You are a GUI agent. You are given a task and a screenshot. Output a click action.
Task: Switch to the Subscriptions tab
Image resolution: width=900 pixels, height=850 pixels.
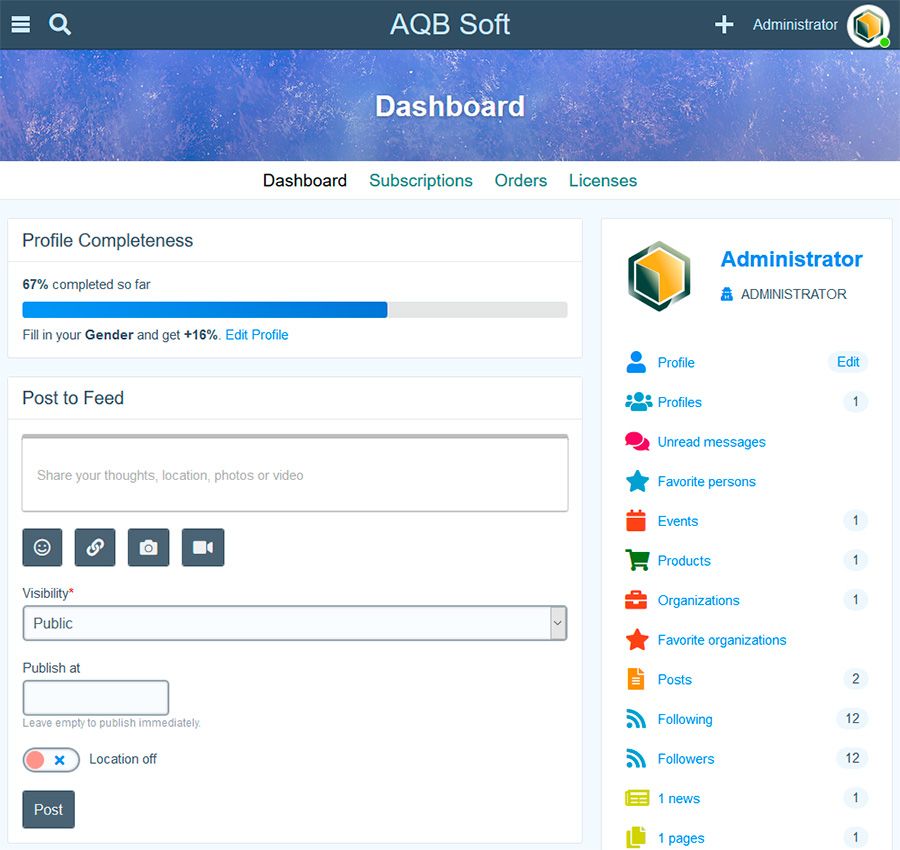[x=421, y=181]
